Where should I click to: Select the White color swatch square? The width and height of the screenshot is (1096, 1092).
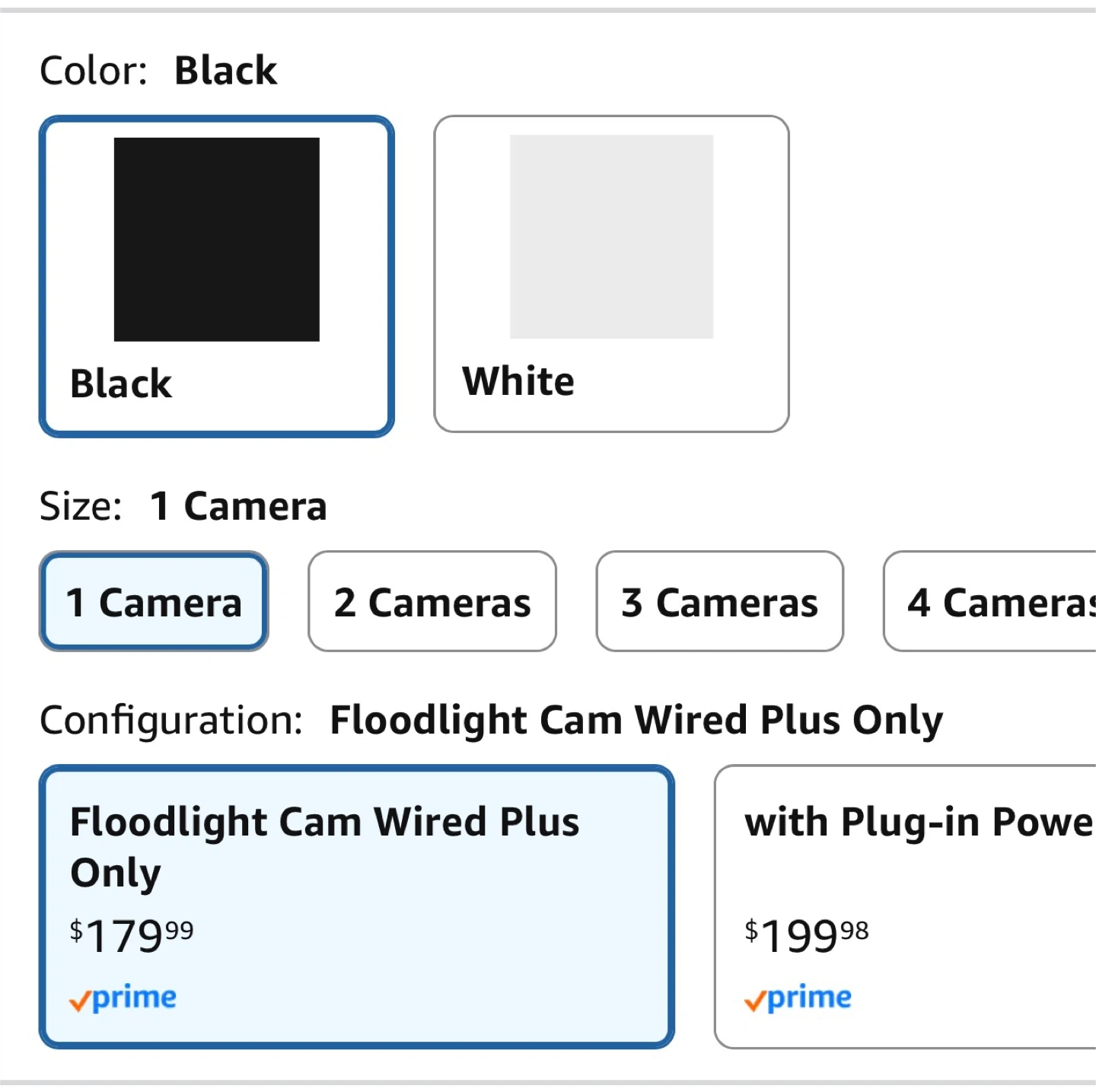611,237
